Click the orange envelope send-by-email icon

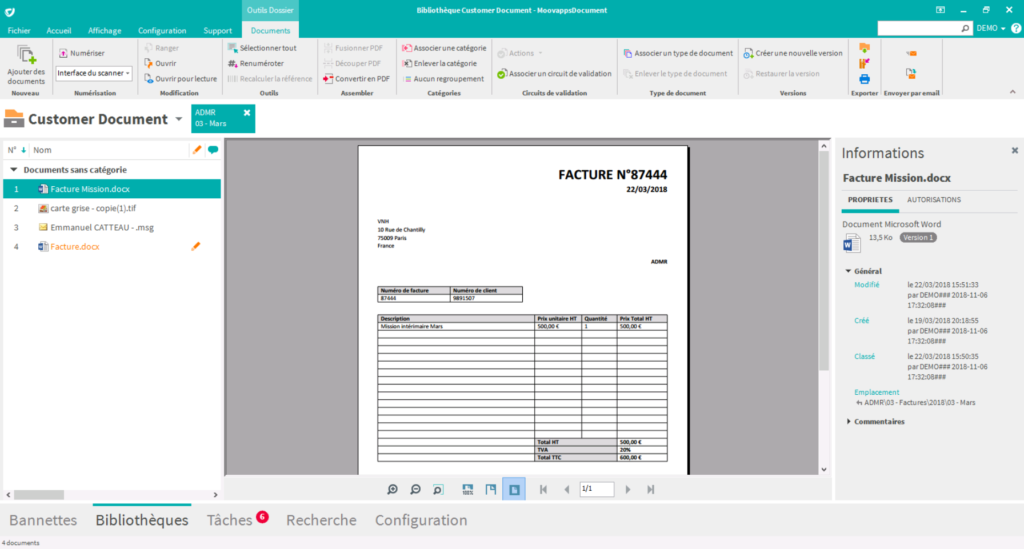tap(911, 54)
